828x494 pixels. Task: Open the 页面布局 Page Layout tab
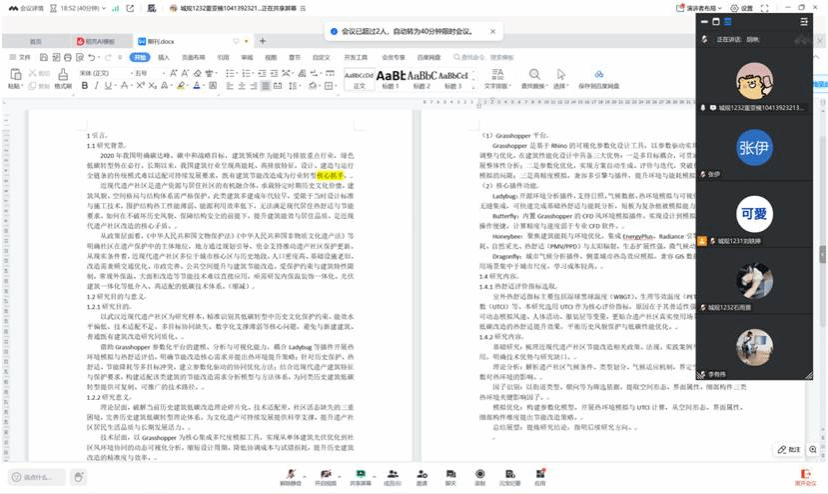click(x=193, y=57)
